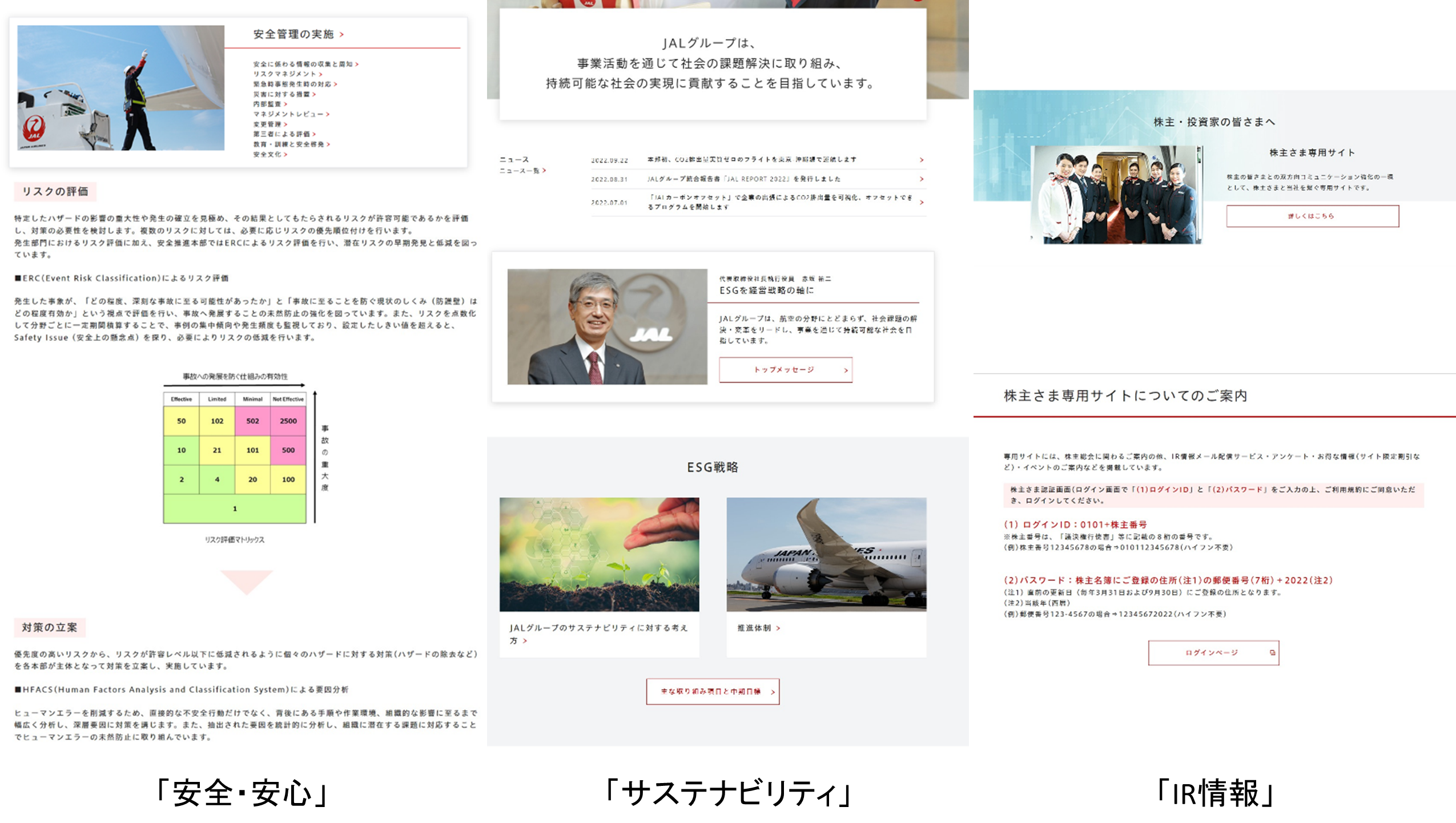Click arrow icon of 2022.09.22 news row
This screenshot has height=823, width=1456.
[922, 160]
